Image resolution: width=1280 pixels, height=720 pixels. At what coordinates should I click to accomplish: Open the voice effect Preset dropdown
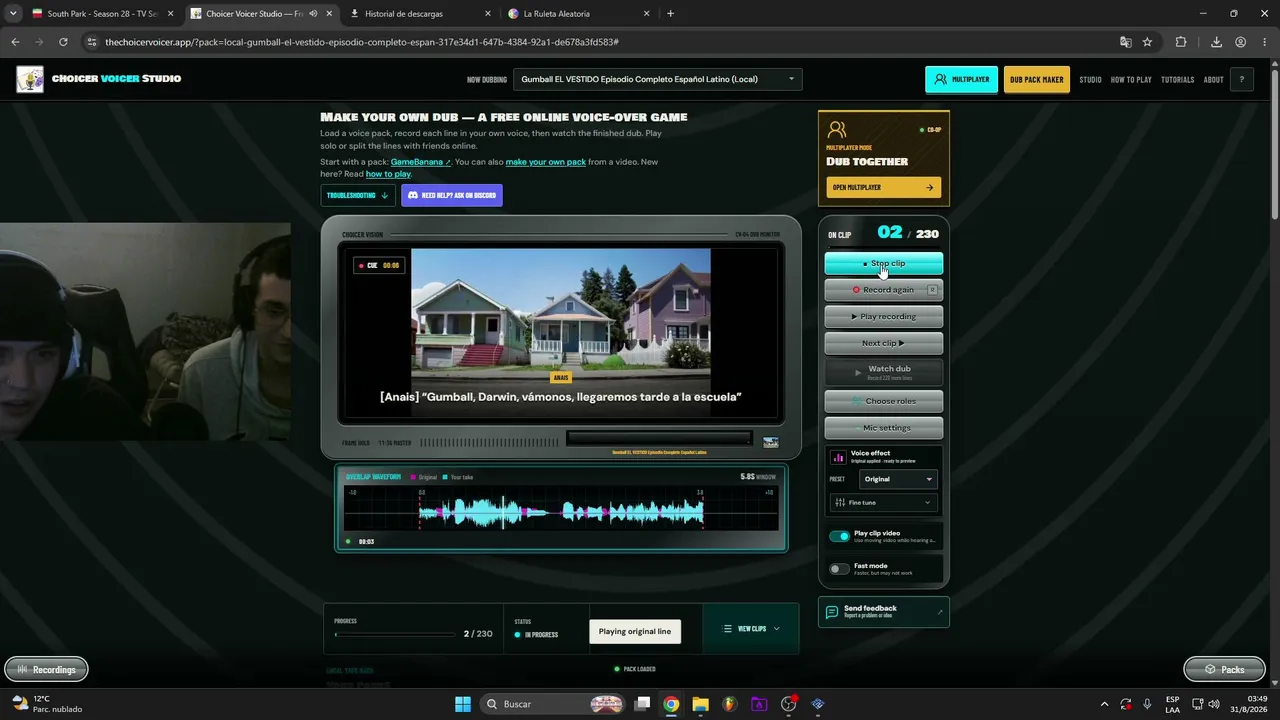(897, 479)
